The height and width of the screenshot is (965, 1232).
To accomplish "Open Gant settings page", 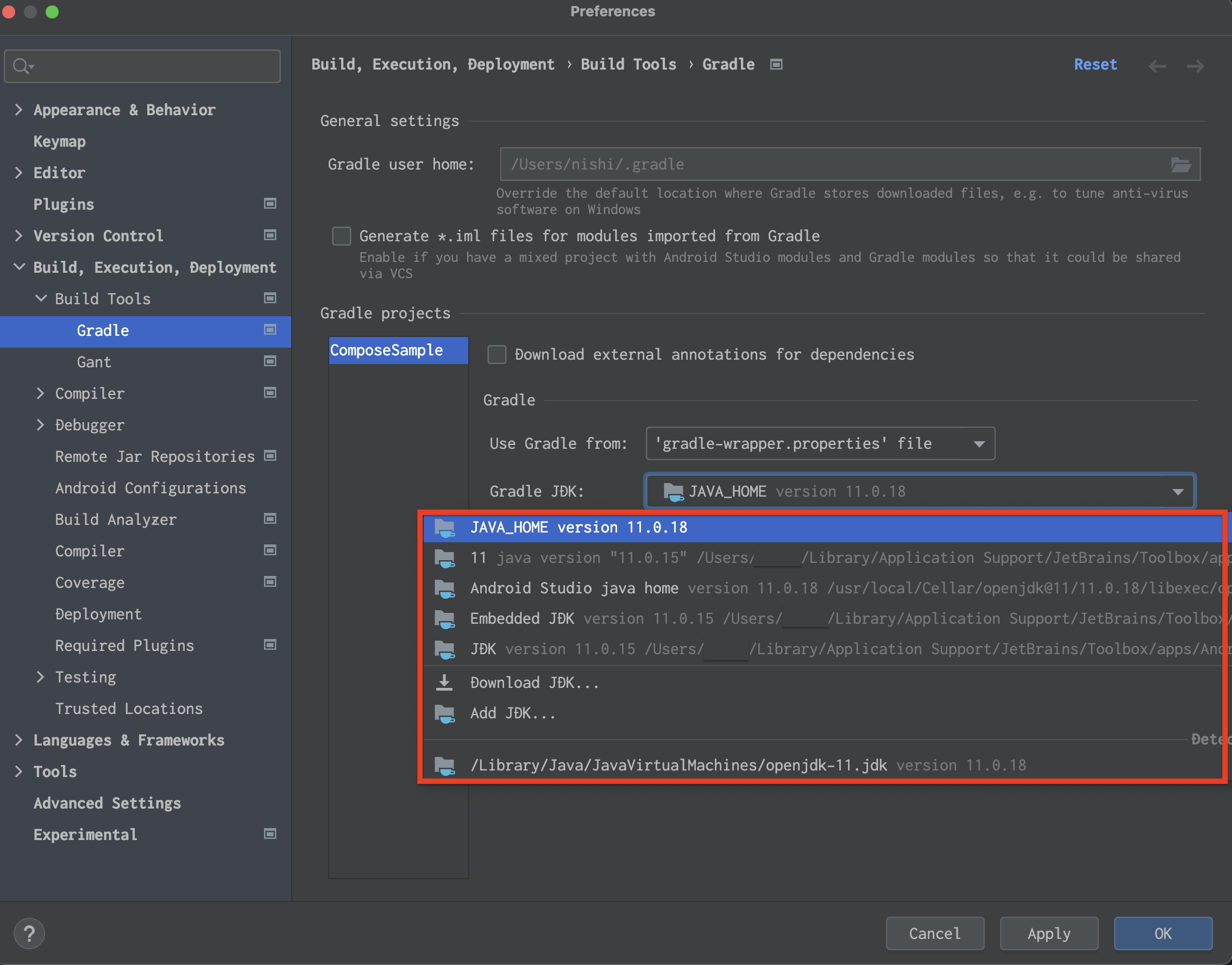I will 94,361.
